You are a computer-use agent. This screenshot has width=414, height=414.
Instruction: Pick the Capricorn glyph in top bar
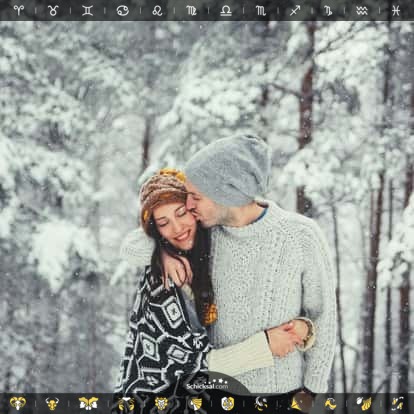tap(328, 11)
